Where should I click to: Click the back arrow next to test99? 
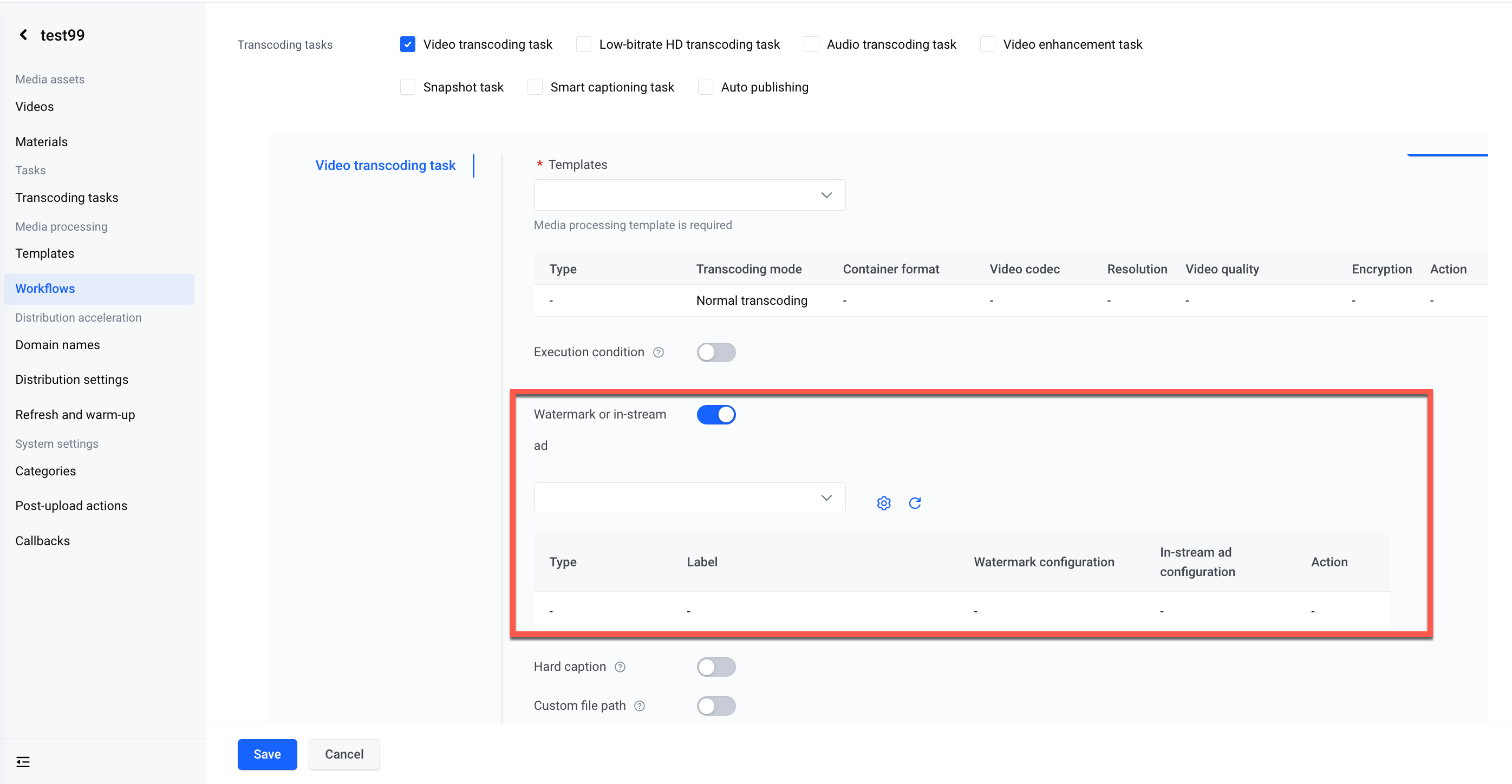coord(23,35)
